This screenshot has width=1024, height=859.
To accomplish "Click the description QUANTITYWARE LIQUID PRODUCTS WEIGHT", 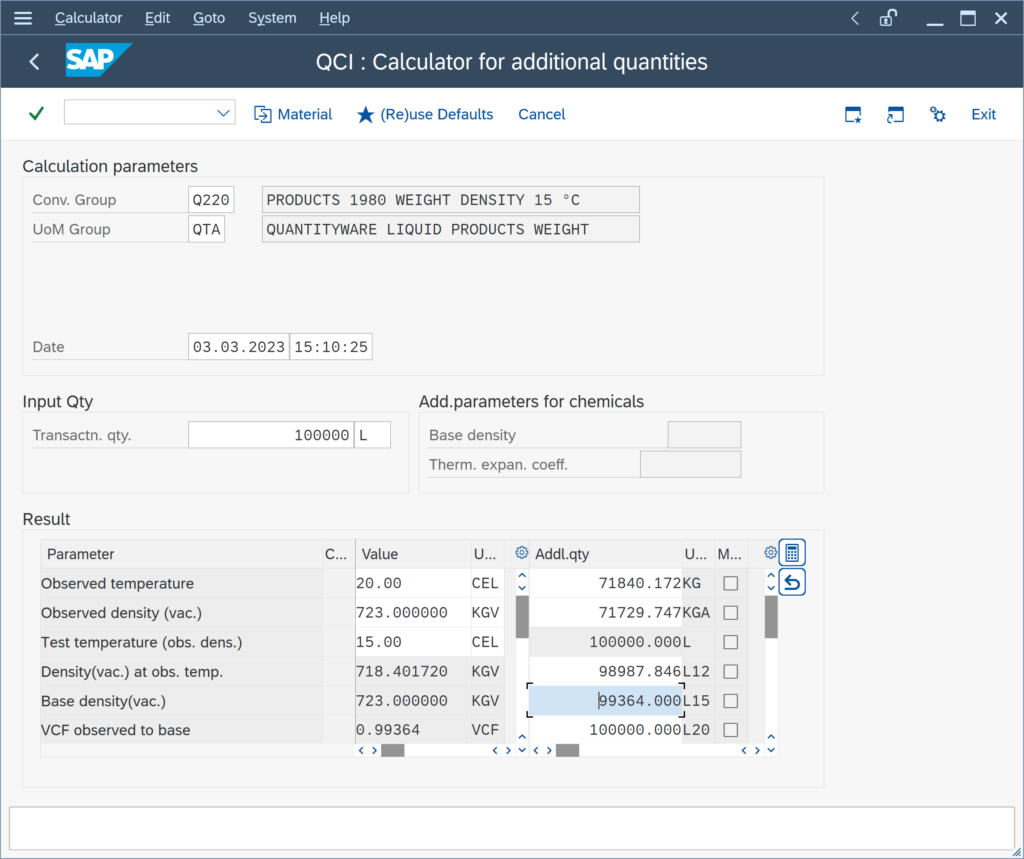I will pos(451,229).
